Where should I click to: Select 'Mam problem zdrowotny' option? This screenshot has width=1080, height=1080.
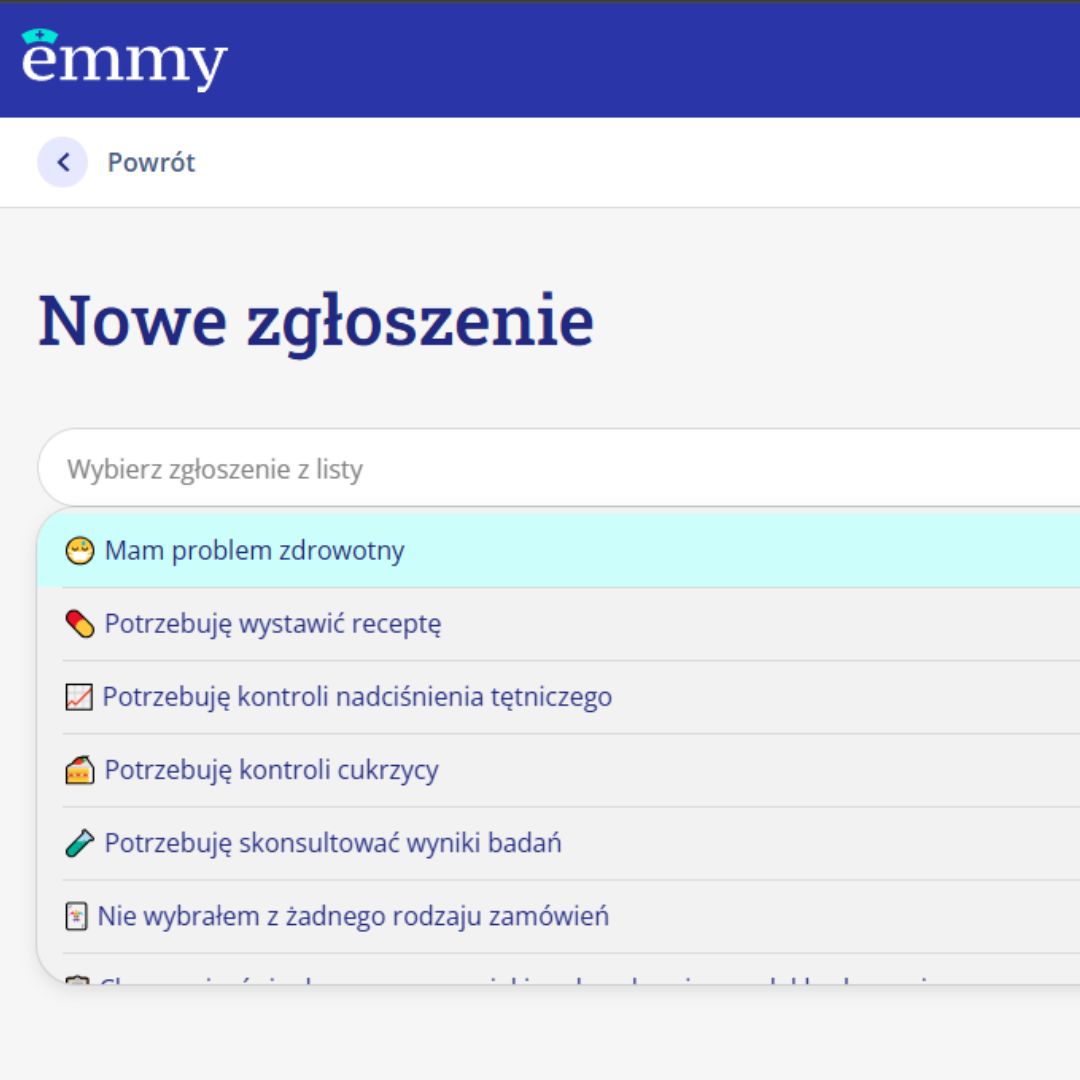(x=255, y=551)
